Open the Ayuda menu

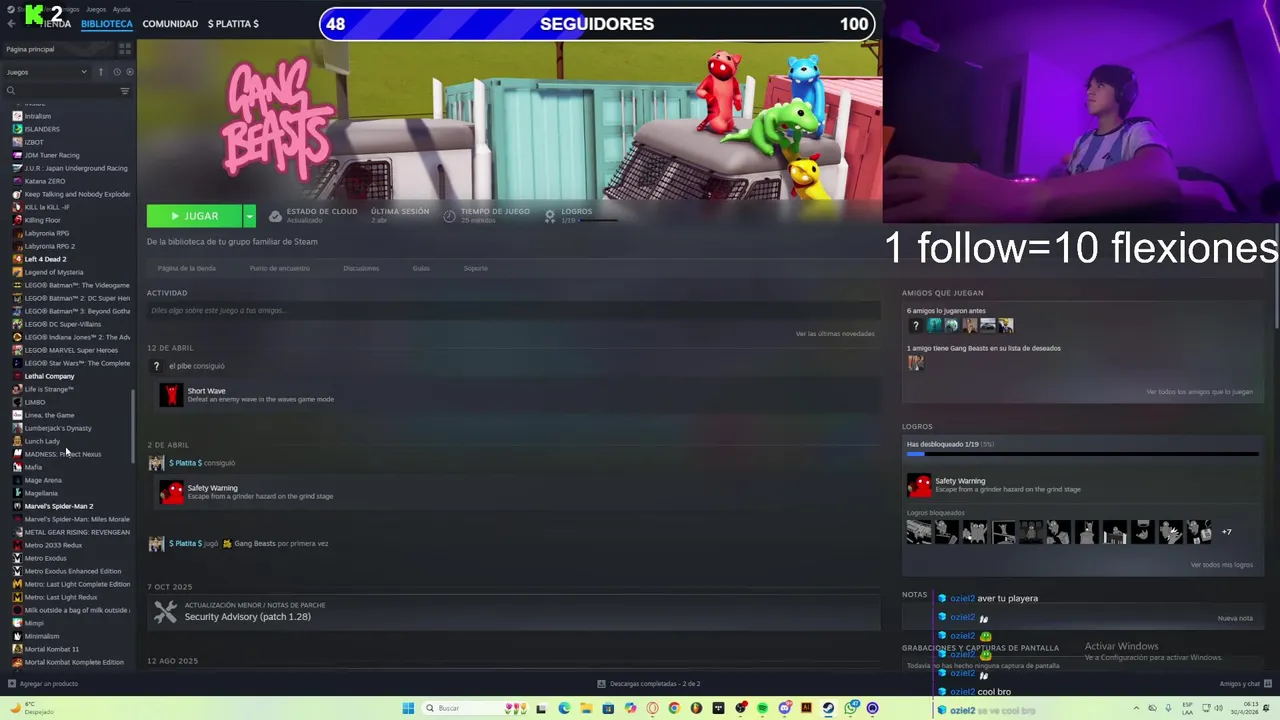(121, 9)
